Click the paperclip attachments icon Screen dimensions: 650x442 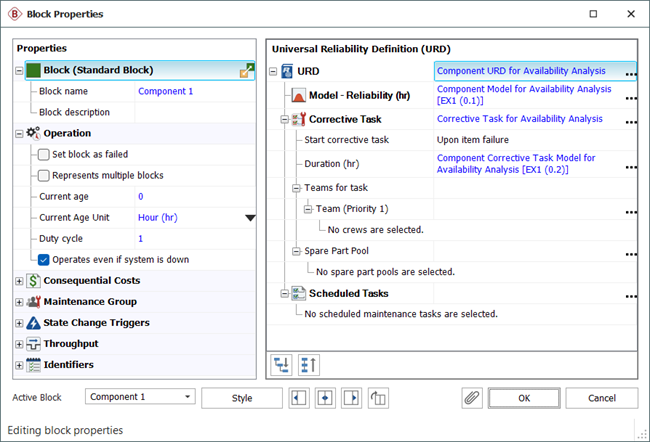pos(471,398)
